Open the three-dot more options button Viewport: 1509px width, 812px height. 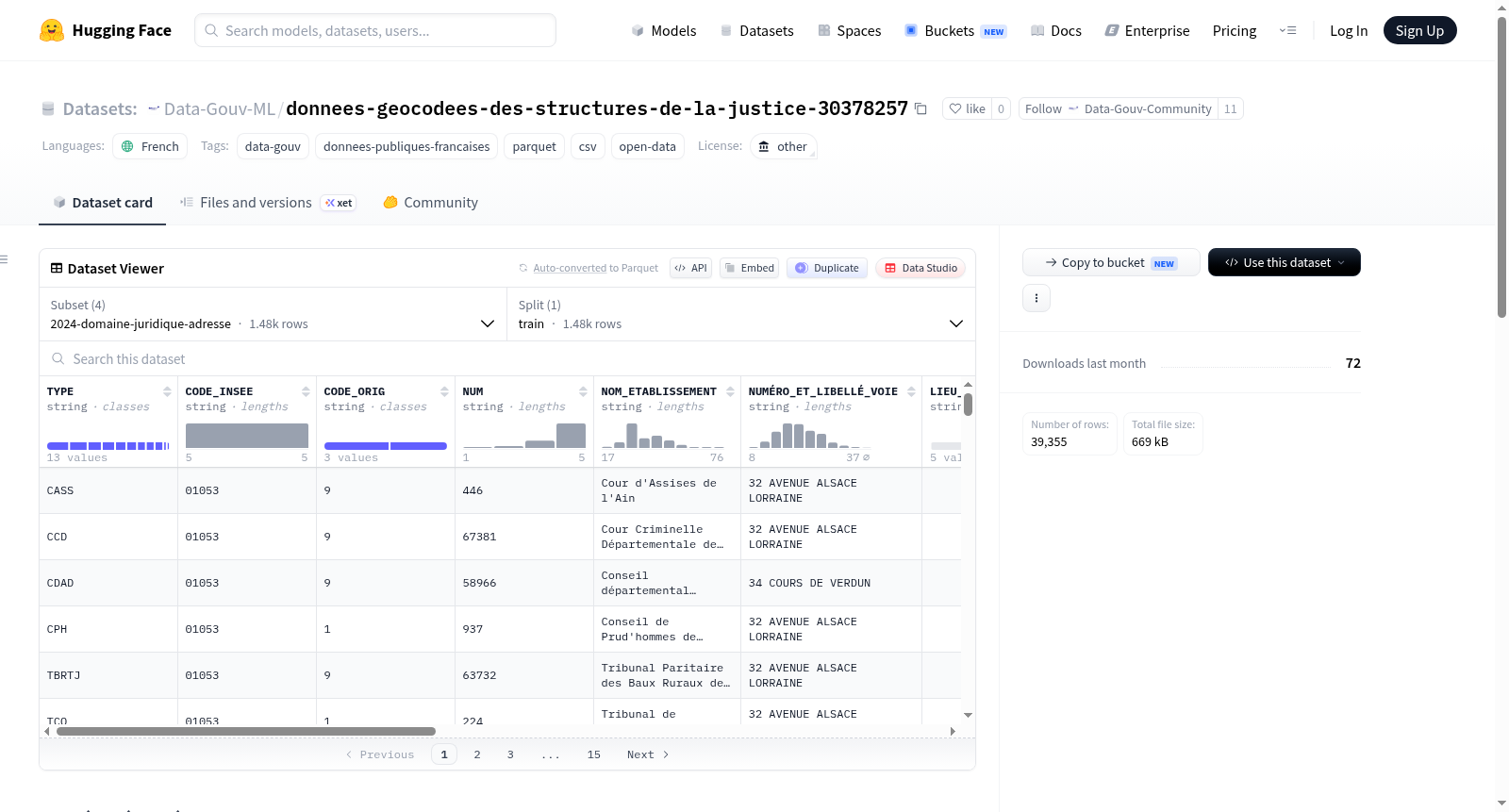[x=1036, y=298]
